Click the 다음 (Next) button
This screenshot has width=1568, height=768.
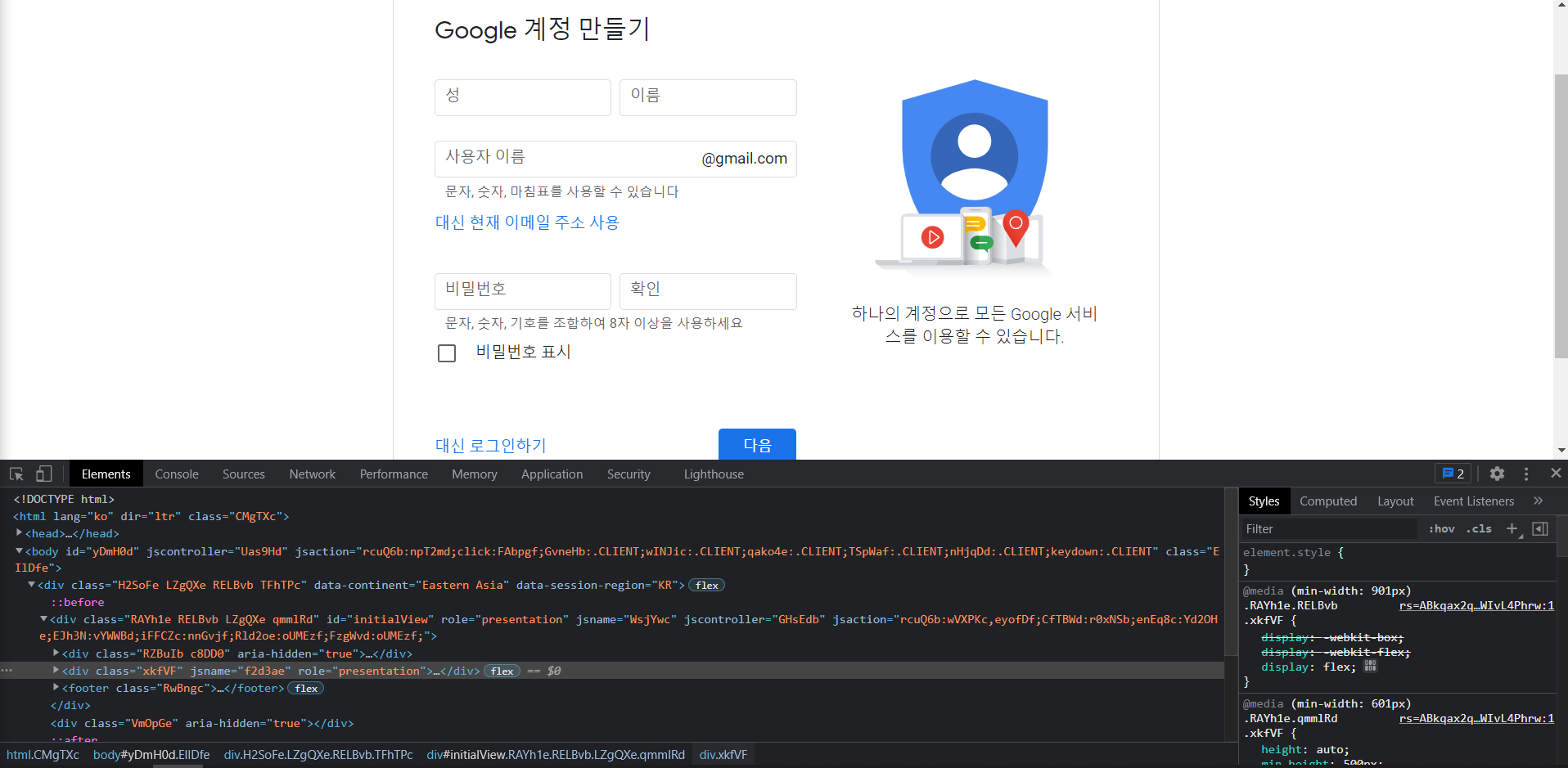tap(757, 444)
